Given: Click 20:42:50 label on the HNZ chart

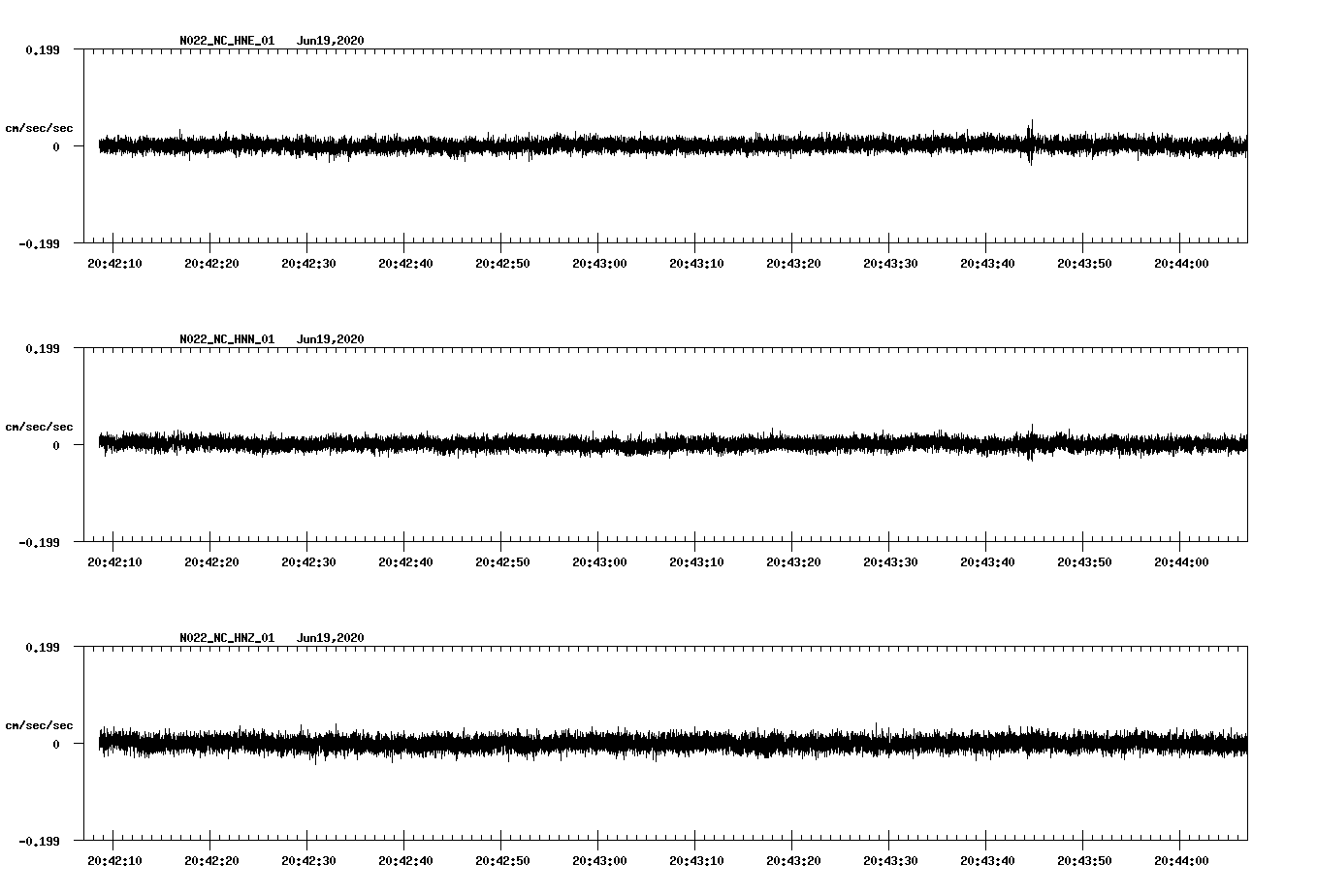Looking at the screenshot, I should (502, 861).
